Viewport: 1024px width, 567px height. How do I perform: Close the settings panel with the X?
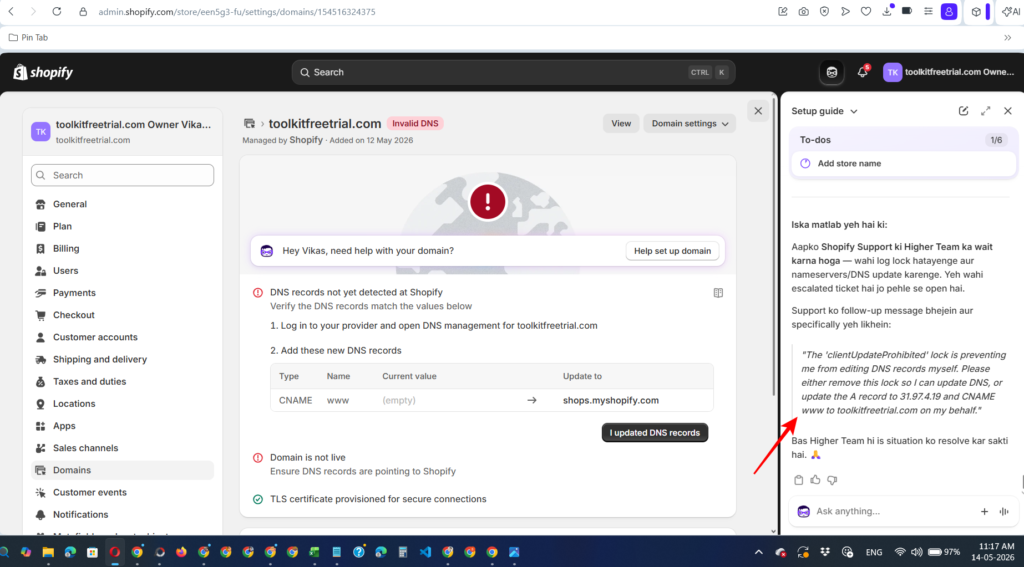(x=758, y=111)
